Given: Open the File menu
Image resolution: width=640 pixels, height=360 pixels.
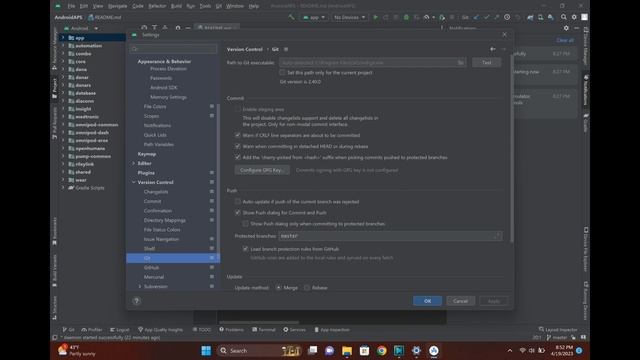Looking at the screenshot, I should pyautogui.click(x=71, y=6).
